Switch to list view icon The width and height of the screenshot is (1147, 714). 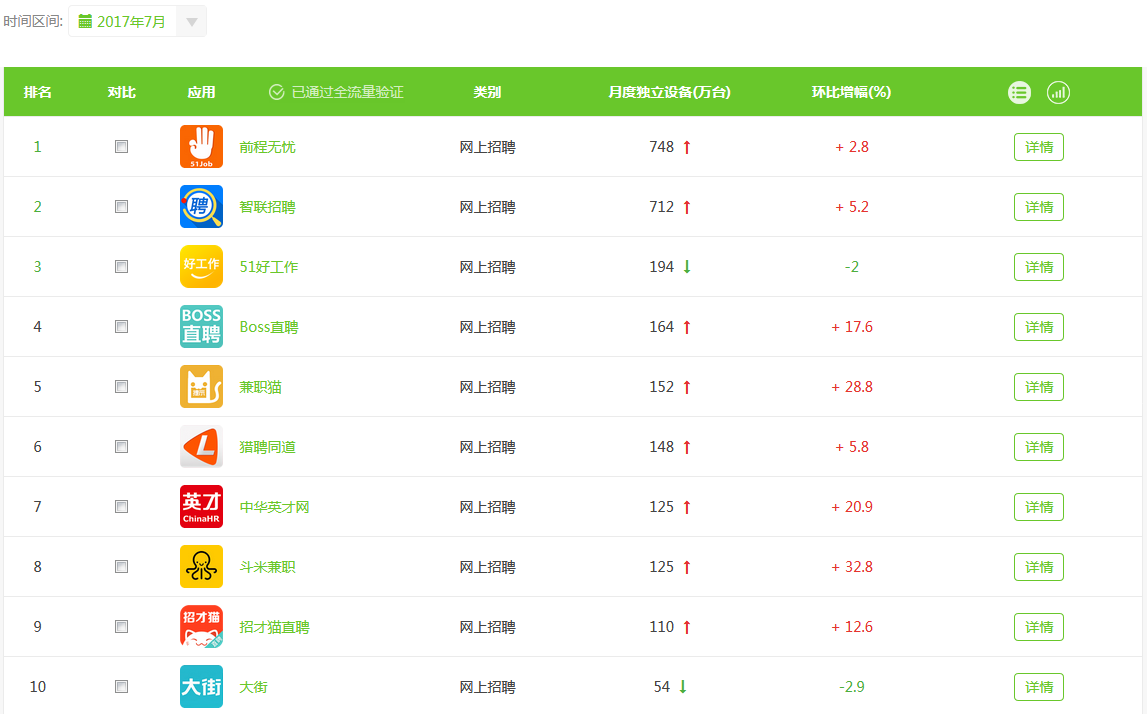[x=1019, y=92]
